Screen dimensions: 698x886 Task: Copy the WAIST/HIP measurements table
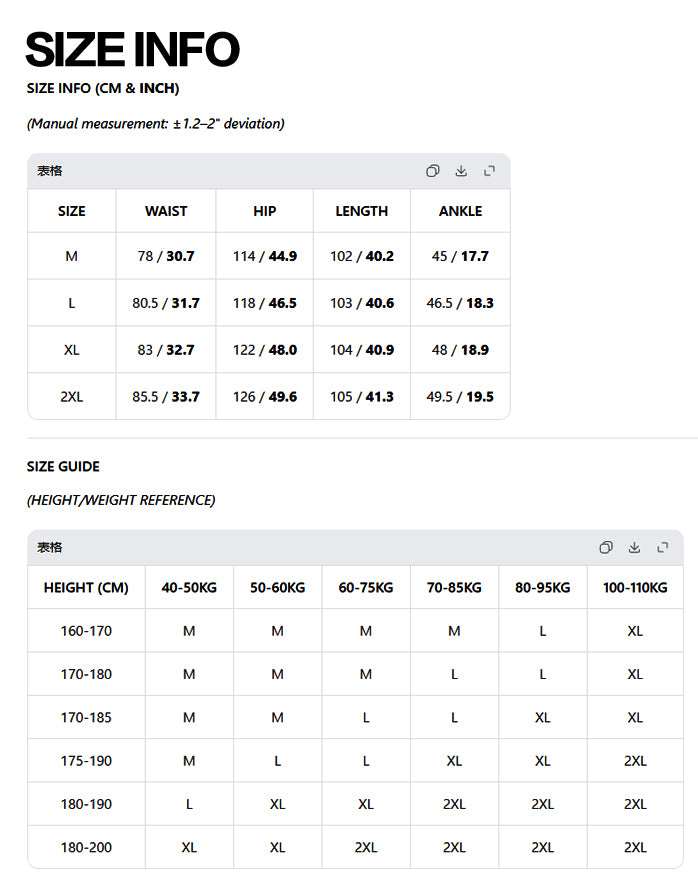coord(432,171)
